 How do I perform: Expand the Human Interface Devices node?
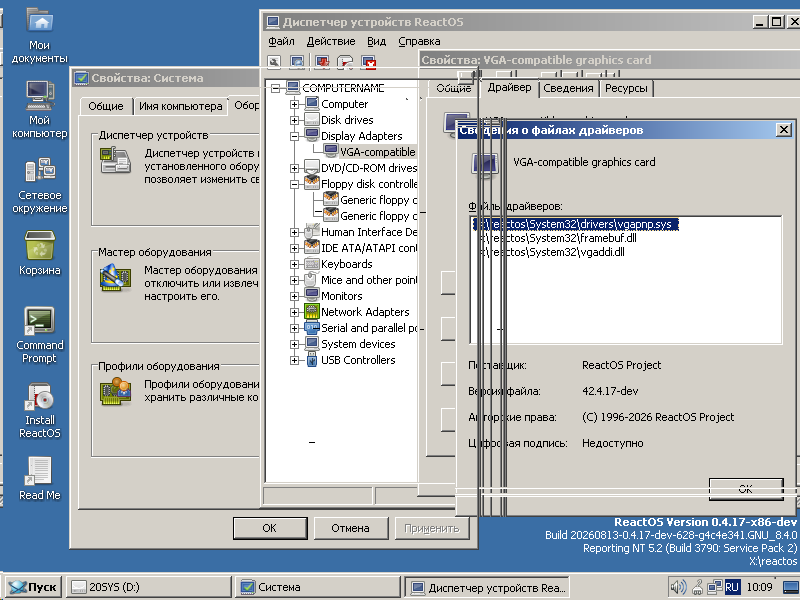pyautogui.click(x=294, y=232)
